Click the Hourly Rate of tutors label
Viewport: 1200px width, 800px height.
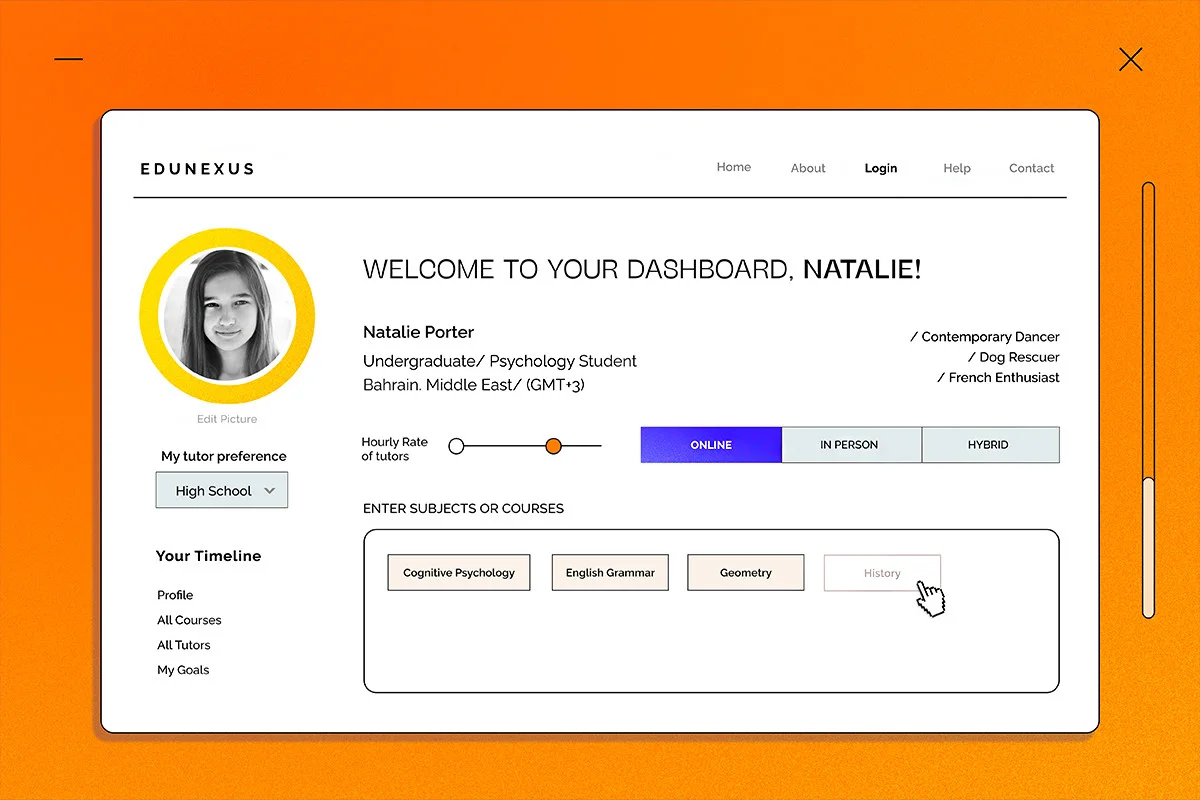click(x=394, y=449)
